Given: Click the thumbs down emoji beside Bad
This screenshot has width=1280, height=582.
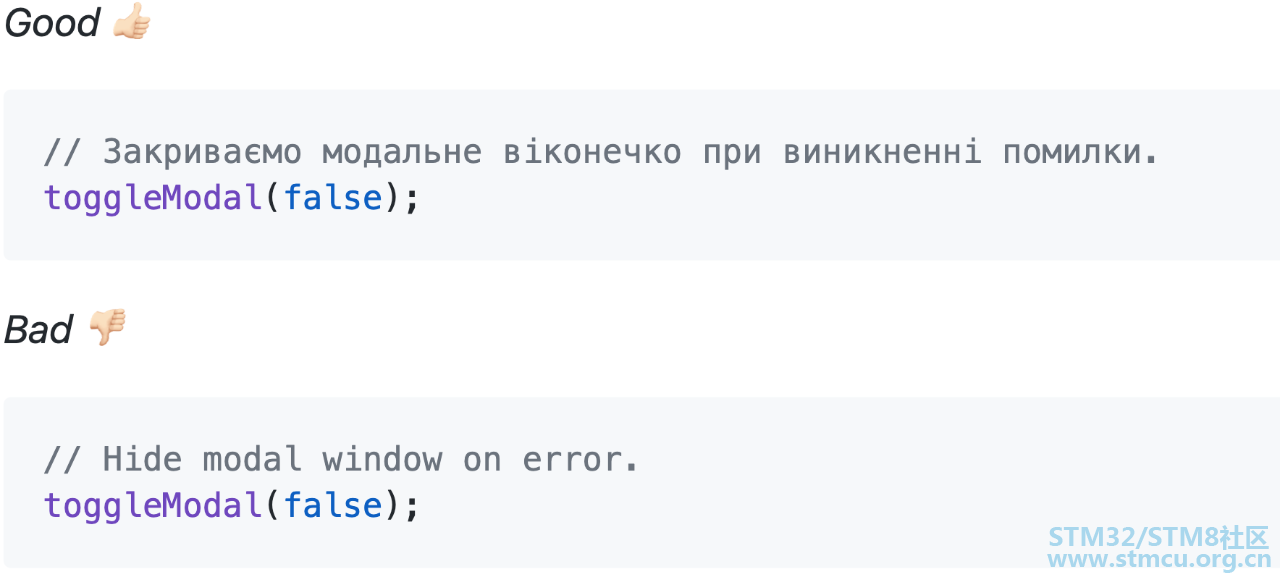Looking at the screenshot, I should (x=106, y=328).
